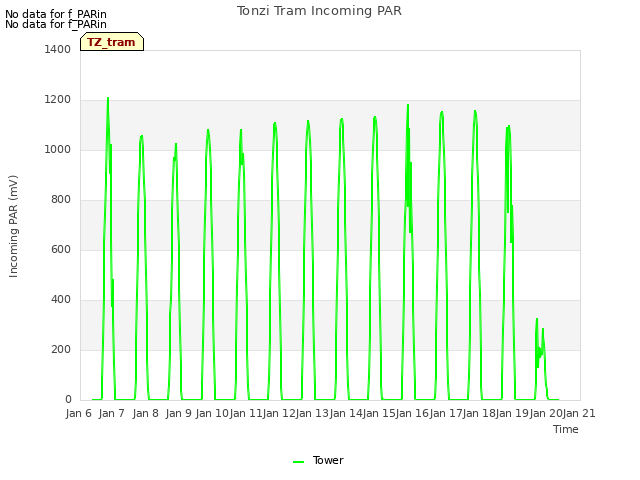Click the Jan 7 peak near 1200 mV

tap(108, 98)
